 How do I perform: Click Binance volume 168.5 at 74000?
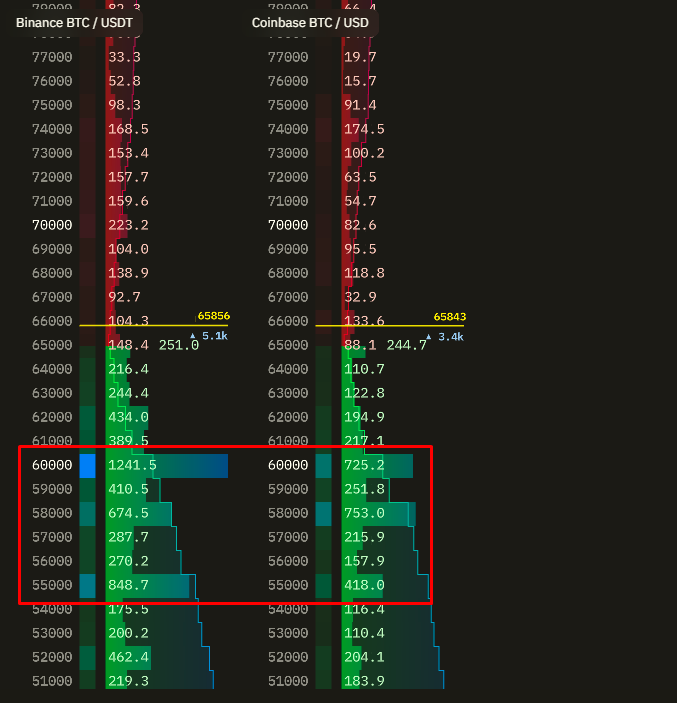coord(128,129)
